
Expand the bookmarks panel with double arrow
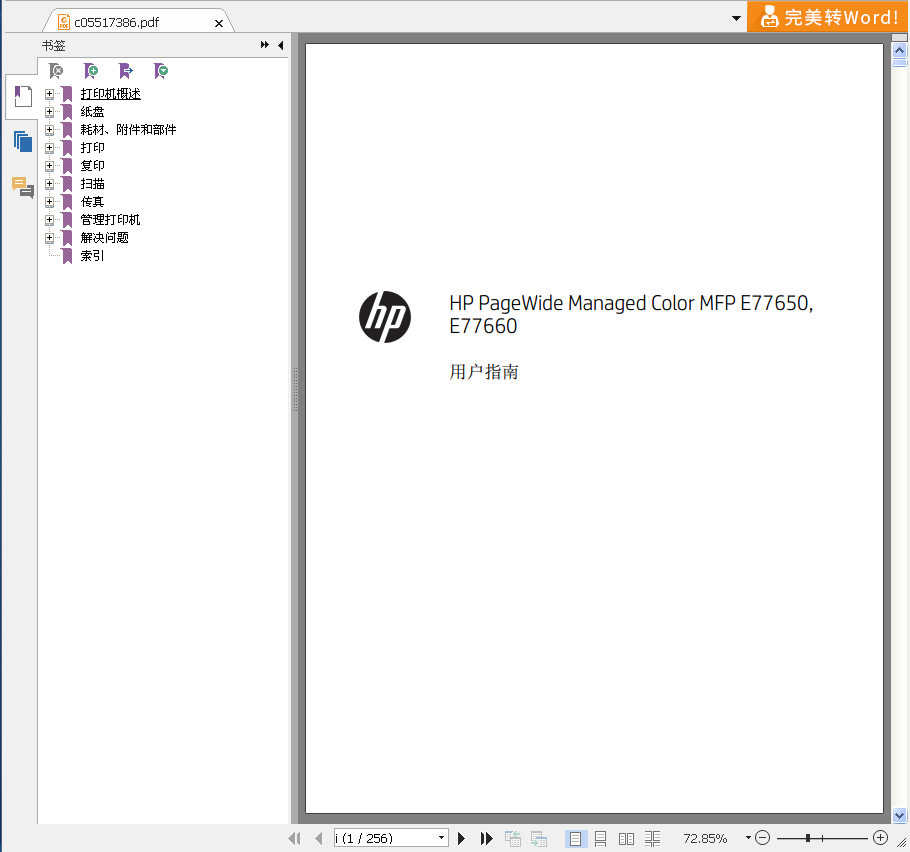point(265,45)
